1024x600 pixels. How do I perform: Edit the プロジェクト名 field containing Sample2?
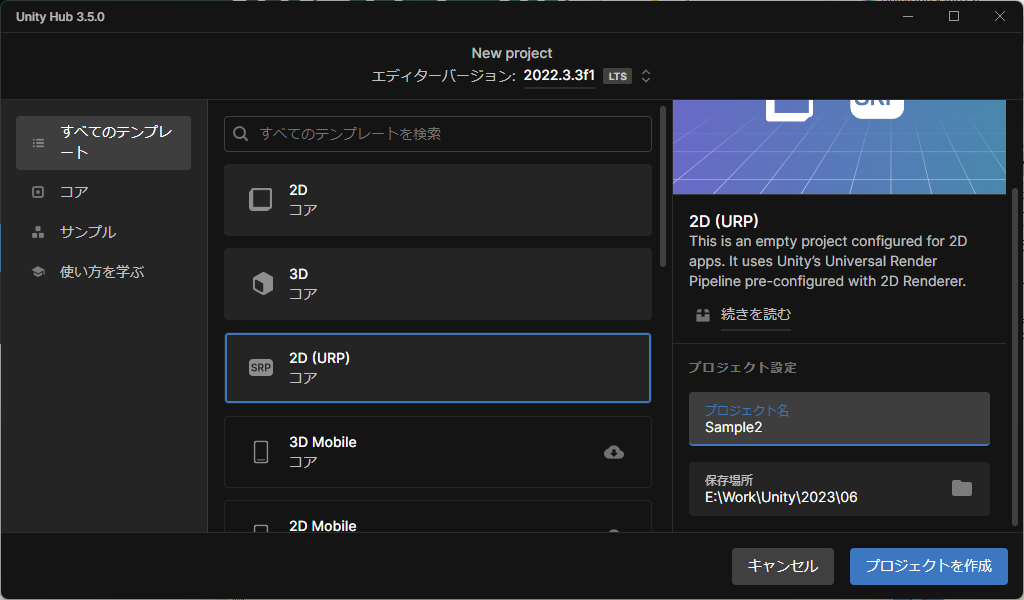point(839,418)
